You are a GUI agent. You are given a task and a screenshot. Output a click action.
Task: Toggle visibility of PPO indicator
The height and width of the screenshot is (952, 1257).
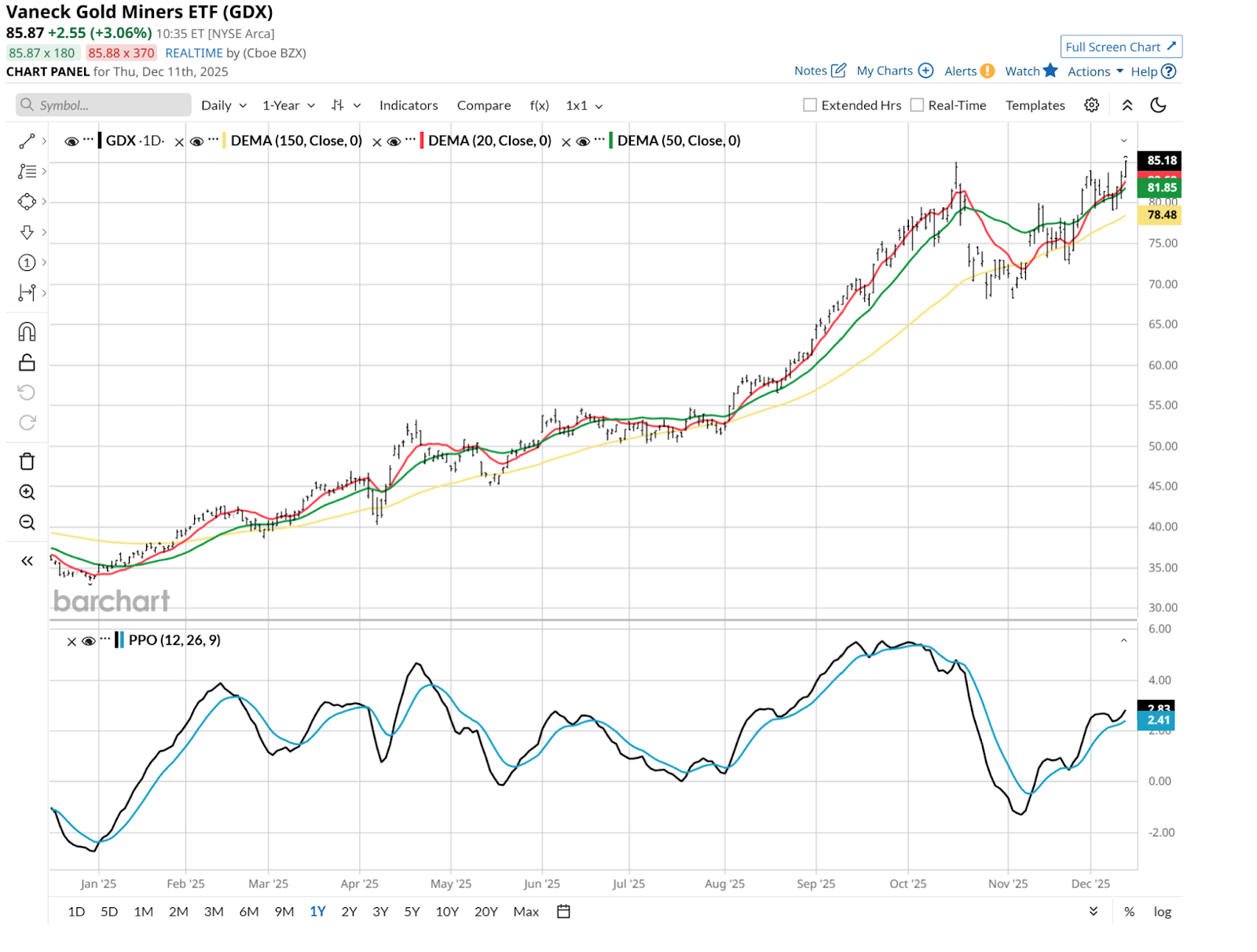click(89, 641)
